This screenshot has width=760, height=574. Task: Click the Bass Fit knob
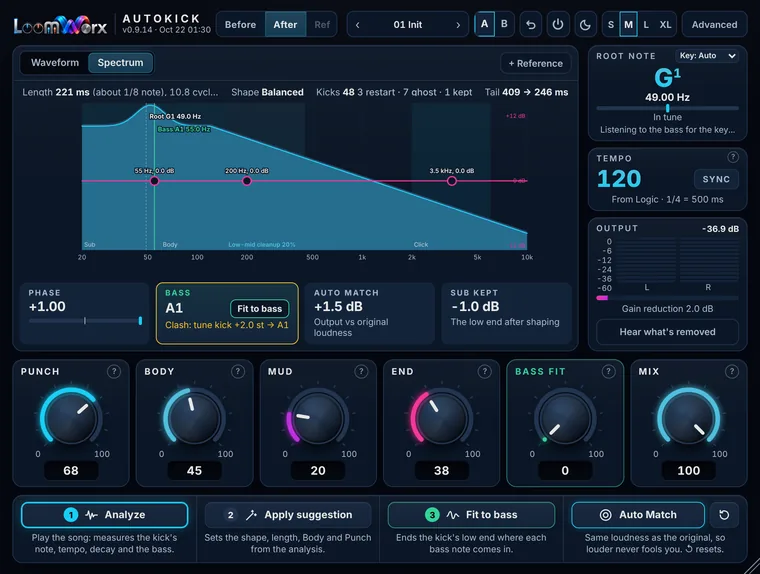(565, 417)
